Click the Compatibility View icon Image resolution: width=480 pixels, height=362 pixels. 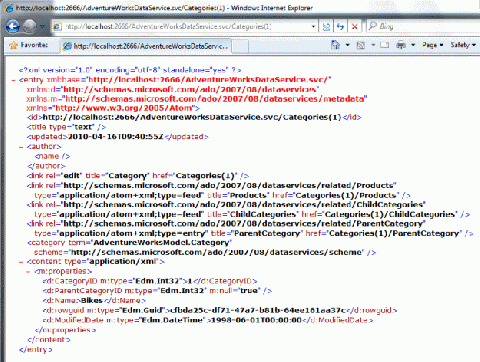click(326, 26)
